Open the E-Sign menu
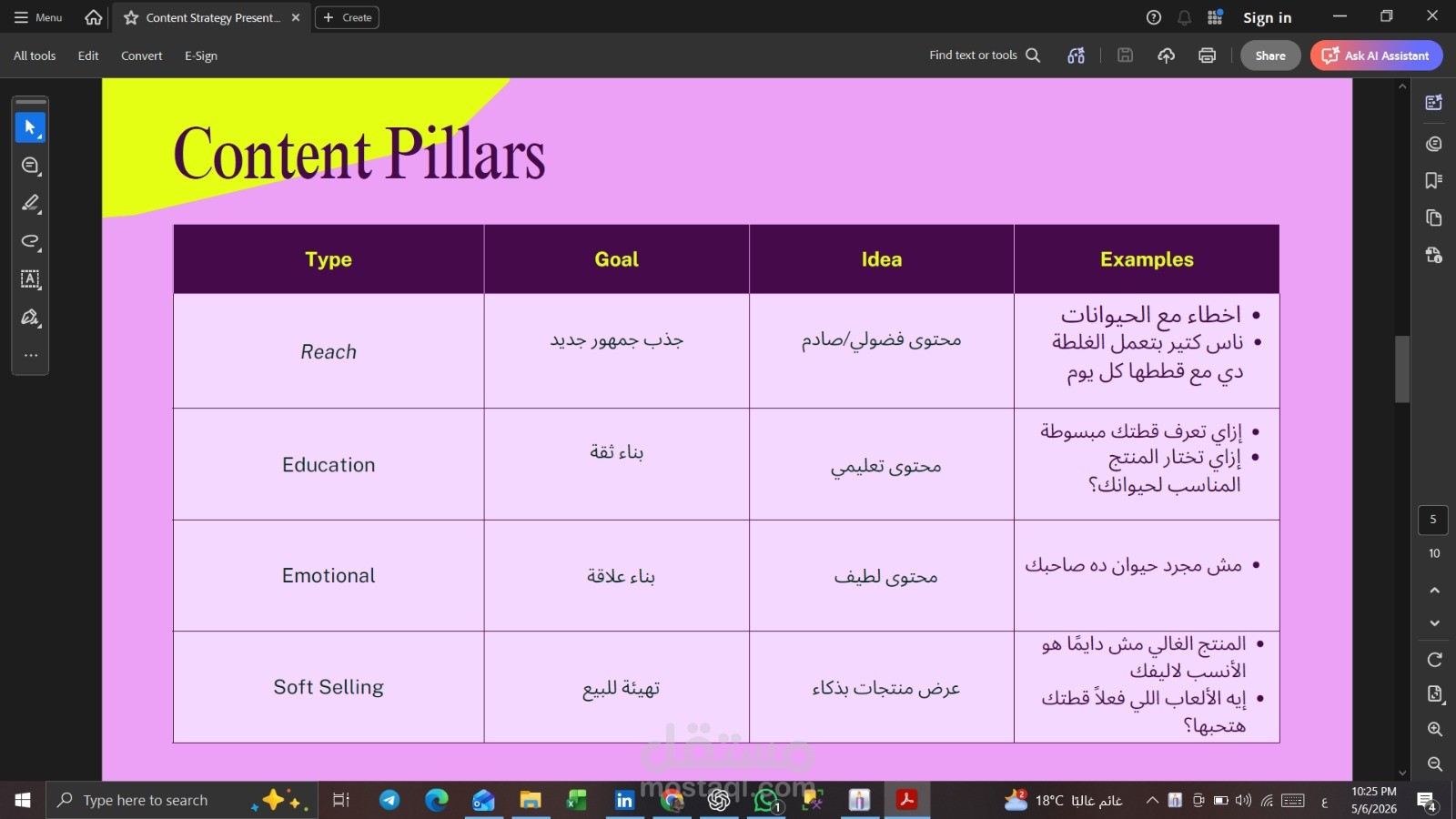The height and width of the screenshot is (819, 1456). click(201, 56)
